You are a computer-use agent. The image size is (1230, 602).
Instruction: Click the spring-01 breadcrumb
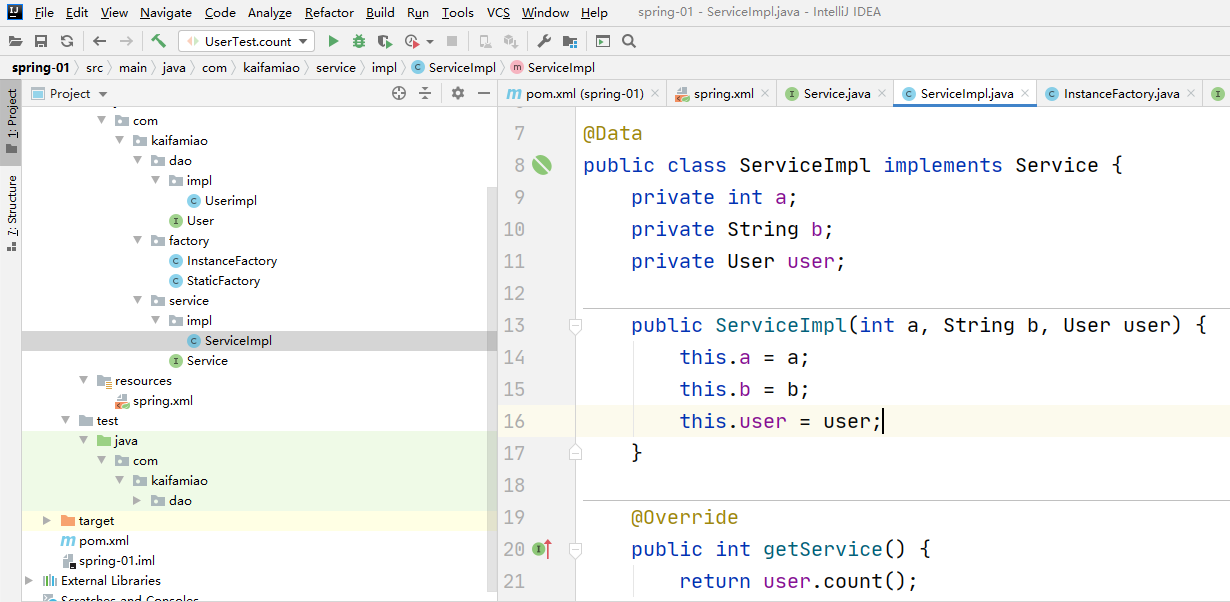[x=41, y=68]
